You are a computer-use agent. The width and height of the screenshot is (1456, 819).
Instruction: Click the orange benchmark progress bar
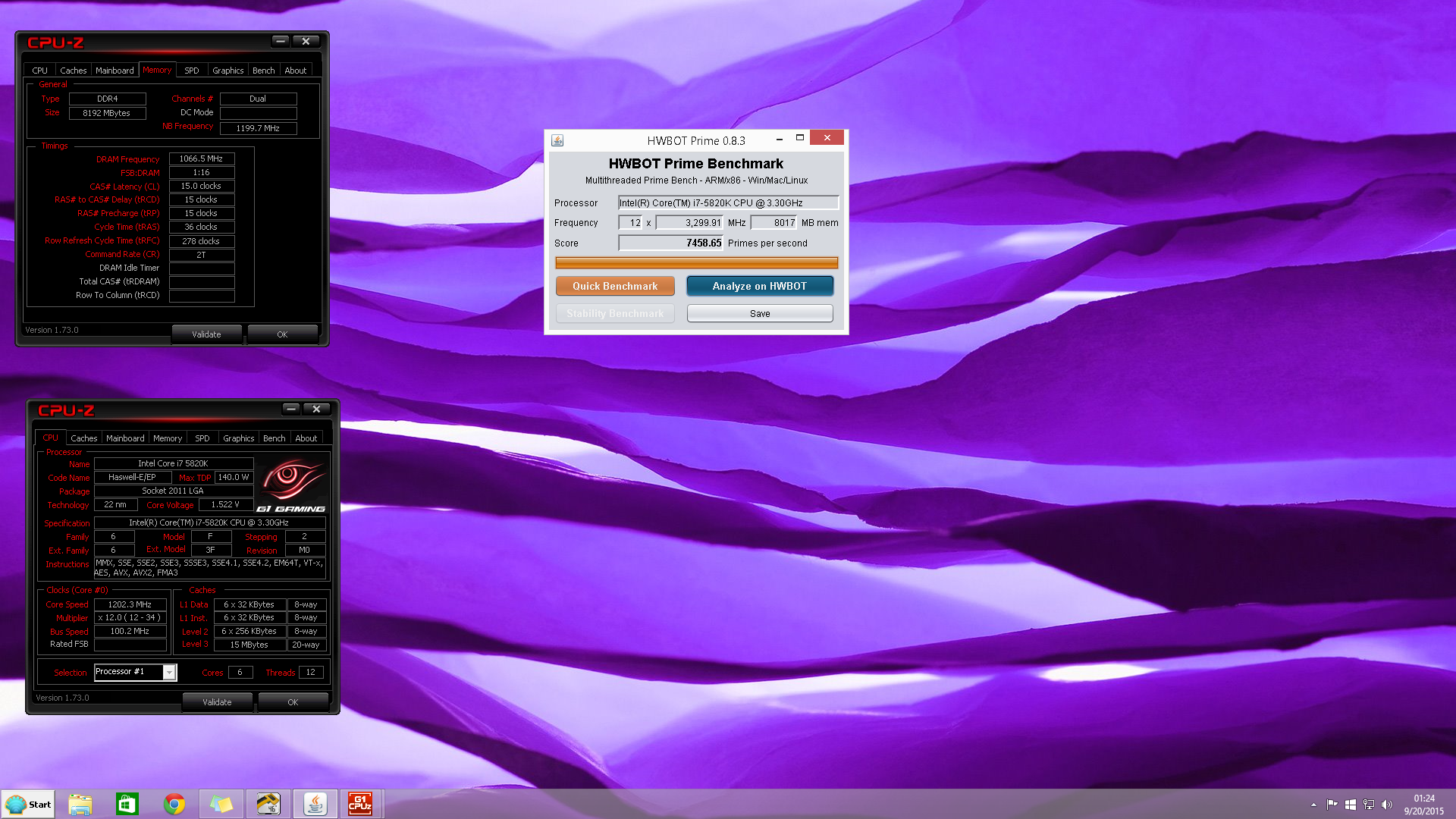(697, 262)
